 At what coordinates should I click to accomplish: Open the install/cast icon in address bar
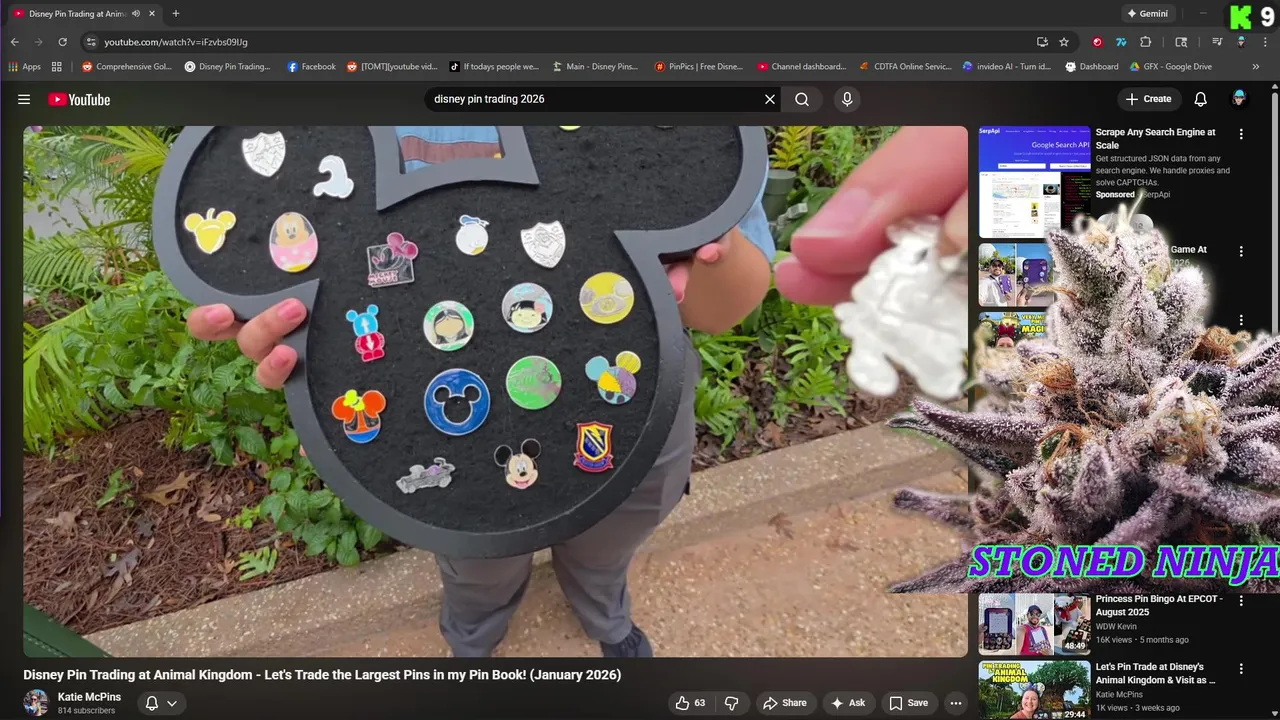[x=1042, y=42]
